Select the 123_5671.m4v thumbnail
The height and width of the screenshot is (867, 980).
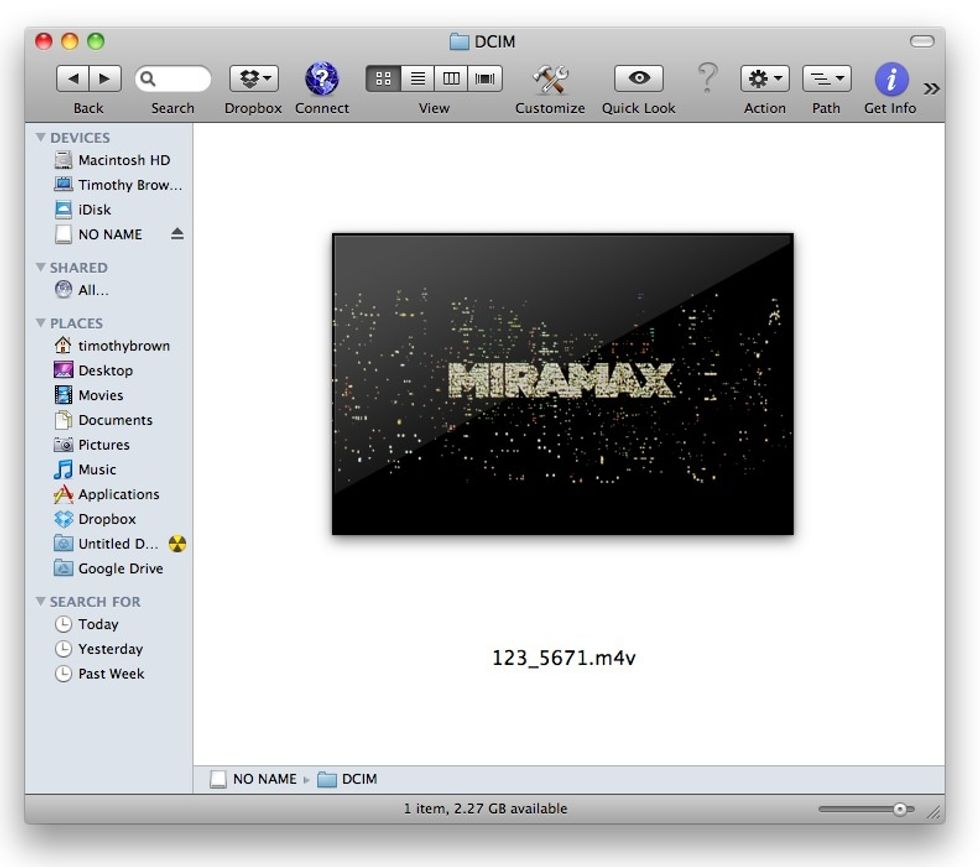pos(562,383)
